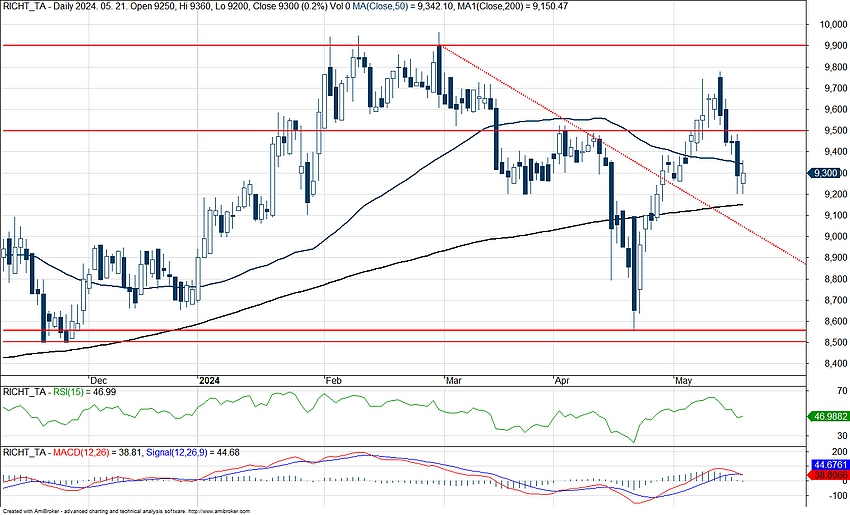Click the RSI 30 level label

(842, 435)
